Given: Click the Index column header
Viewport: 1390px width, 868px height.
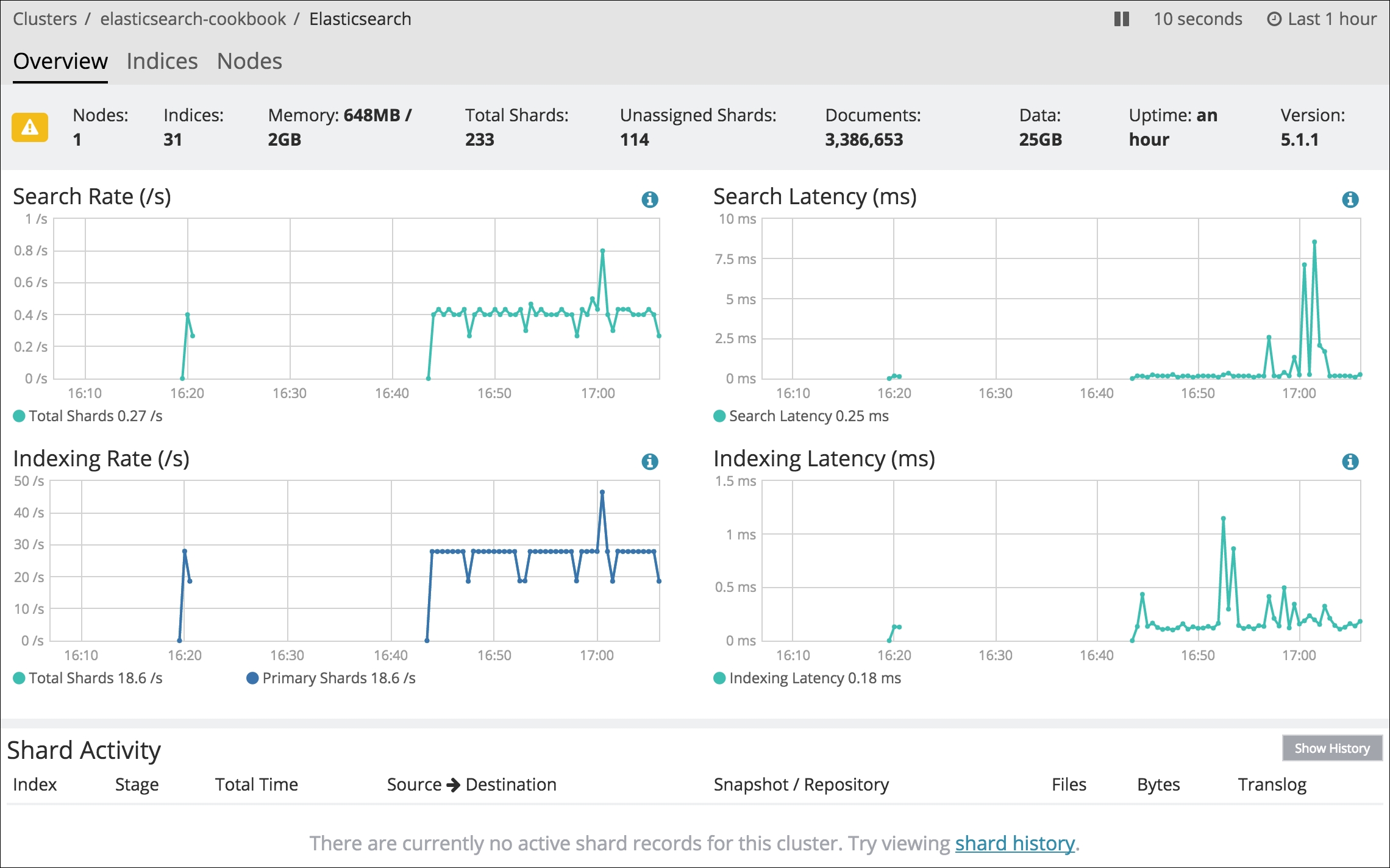Looking at the screenshot, I should [x=35, y=784].
